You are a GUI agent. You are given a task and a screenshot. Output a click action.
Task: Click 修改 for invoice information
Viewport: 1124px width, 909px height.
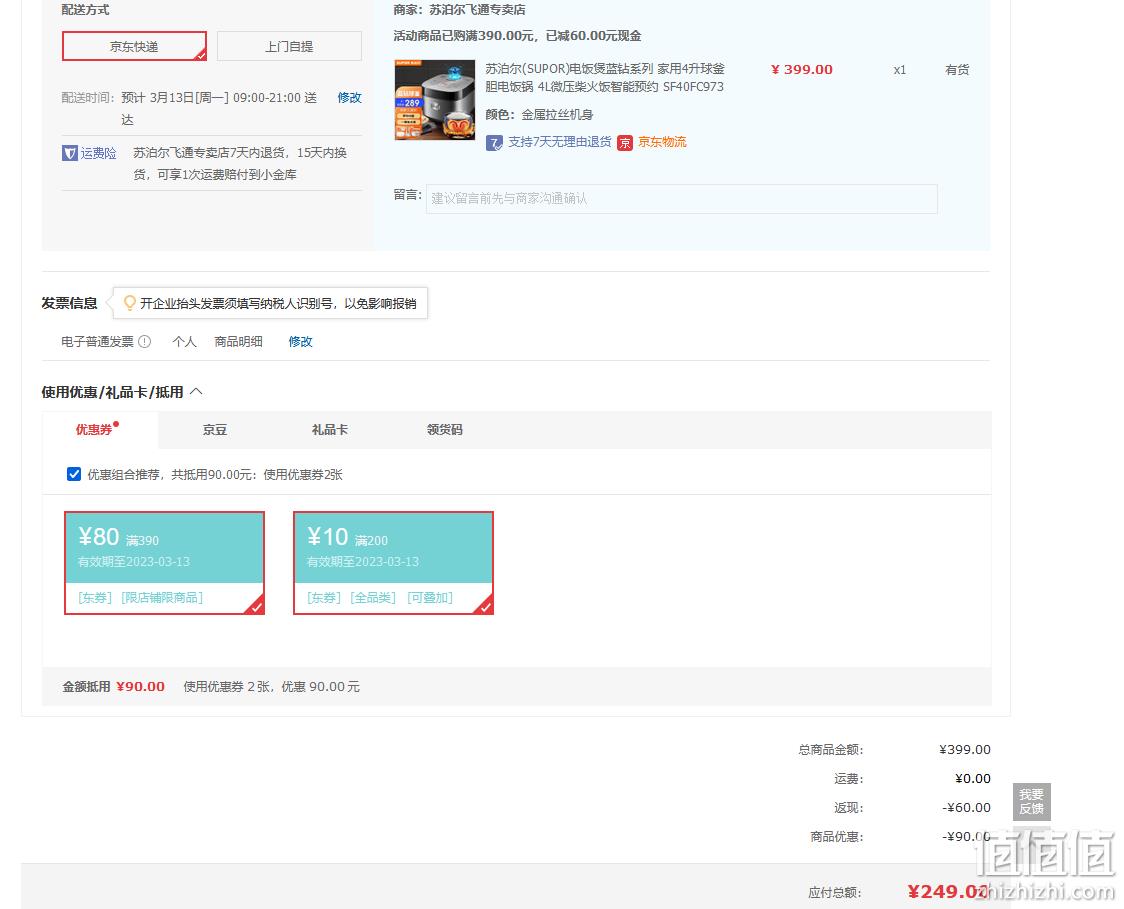[x=300, y=341]
